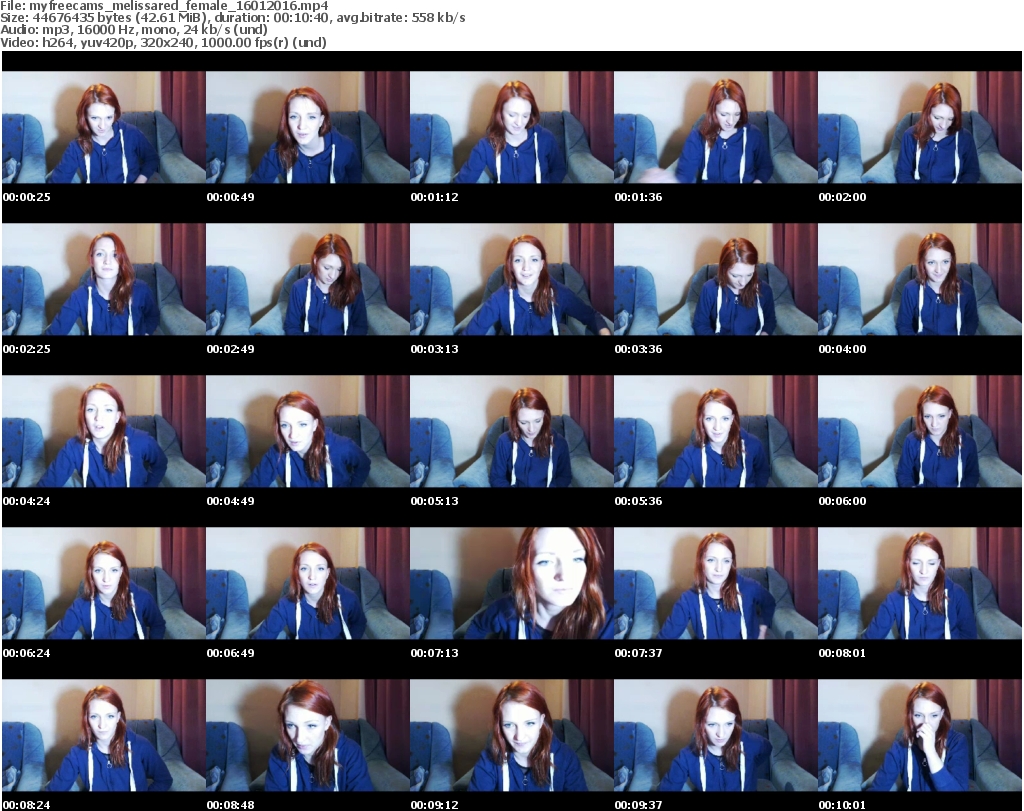Viewport: 1024px width, 811px height.
Task: Open the frame stamped 00:03:36
Action: (x=716, y=279)
